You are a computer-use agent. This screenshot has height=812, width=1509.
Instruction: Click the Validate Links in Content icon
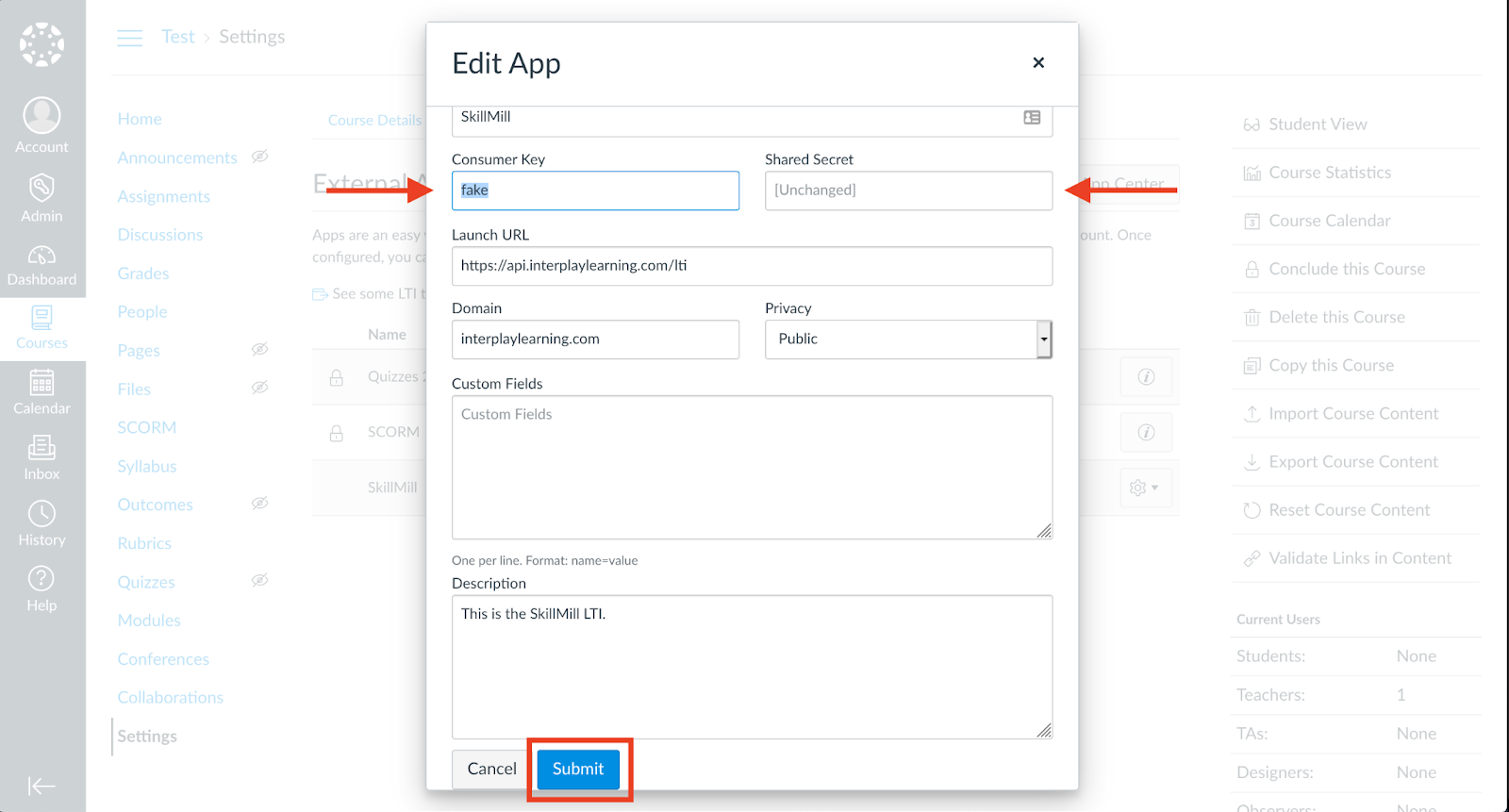coord(1252,558)
